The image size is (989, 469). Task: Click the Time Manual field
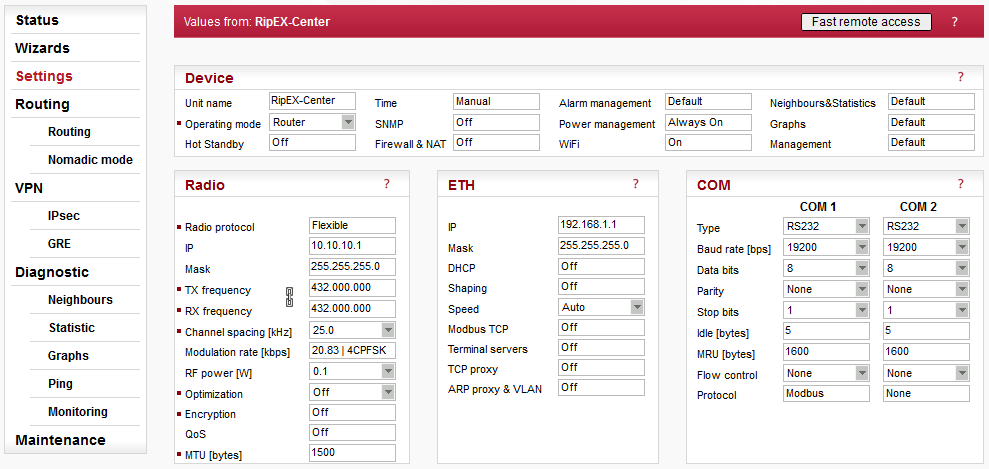pyautogui.click(x=496, y=101)
